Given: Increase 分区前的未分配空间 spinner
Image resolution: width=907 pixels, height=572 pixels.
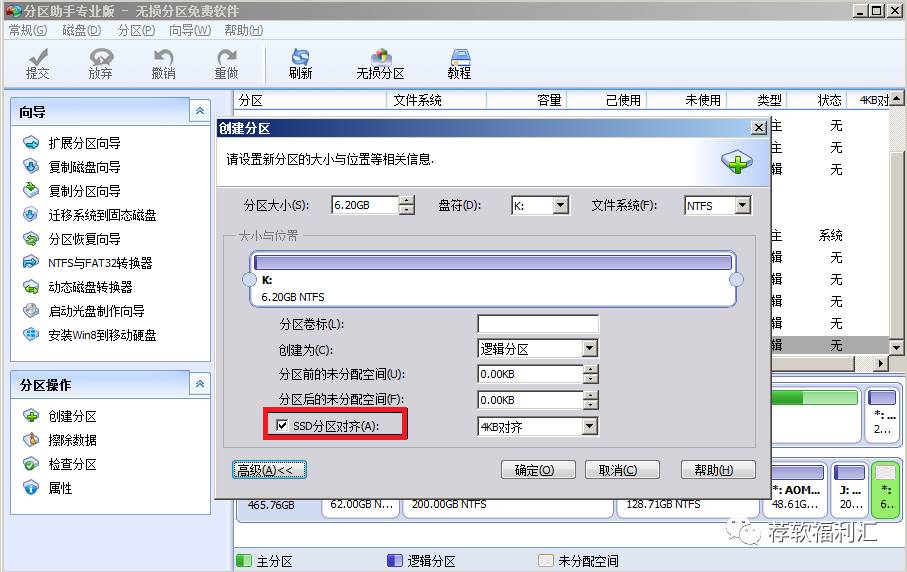Looking at the screenshot, I should click(590, 370).
